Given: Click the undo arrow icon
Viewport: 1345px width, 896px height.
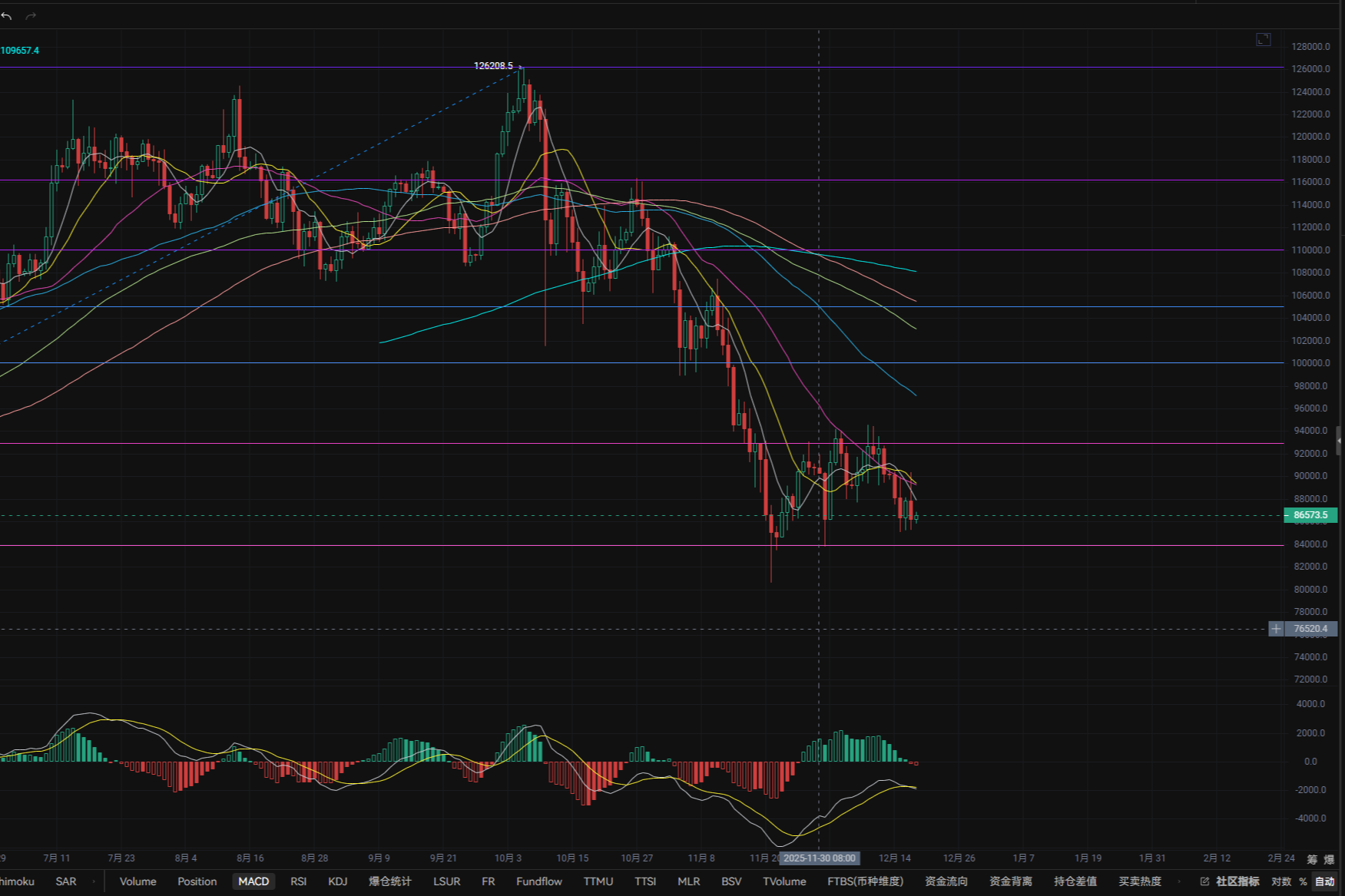Looking at the screenshot, I should point(7,16).
